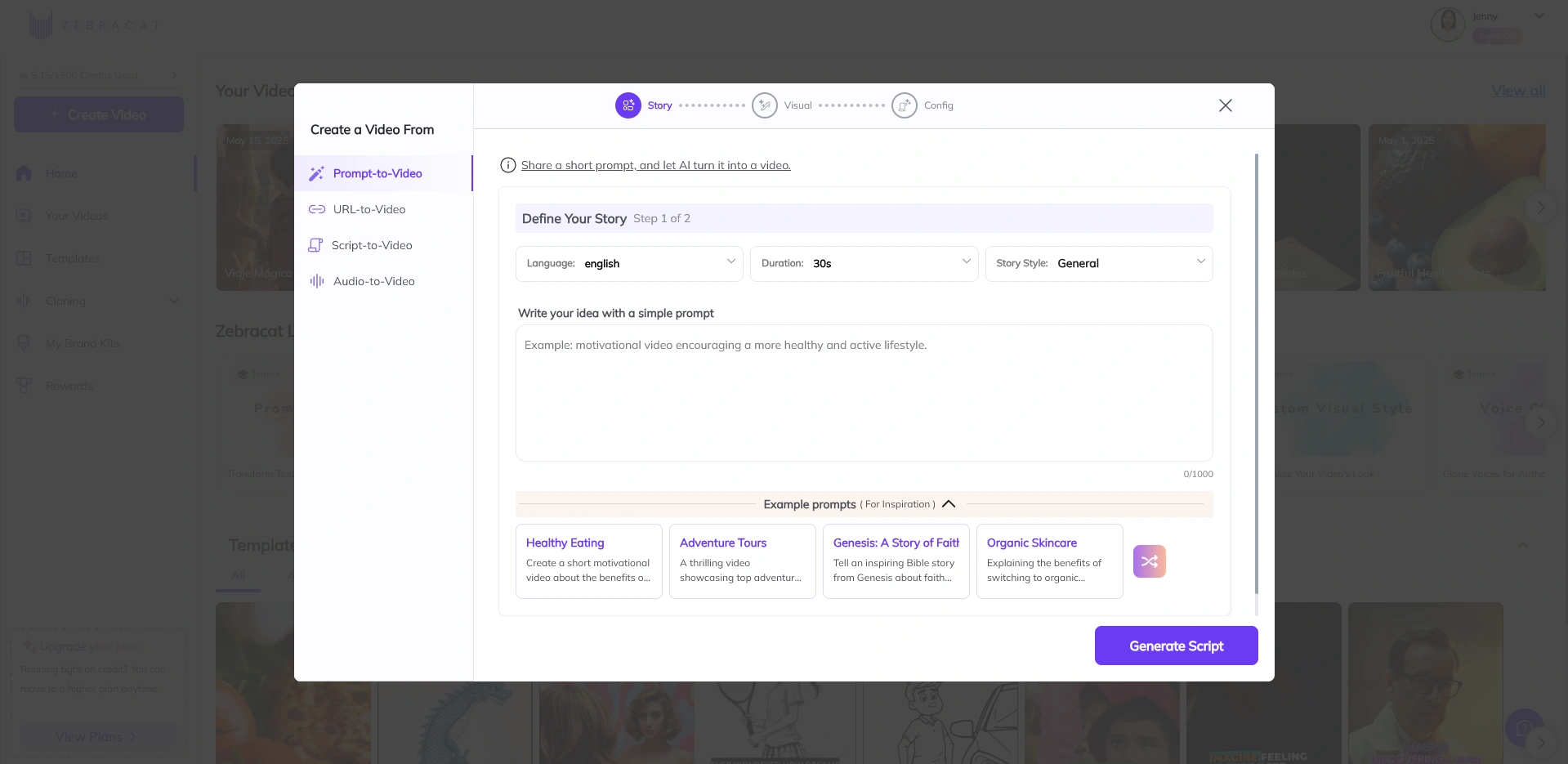Click the Jenny profile avatar
Image resolution: width=1568 pixels, height=764 pixels.
pos(1448,24)
